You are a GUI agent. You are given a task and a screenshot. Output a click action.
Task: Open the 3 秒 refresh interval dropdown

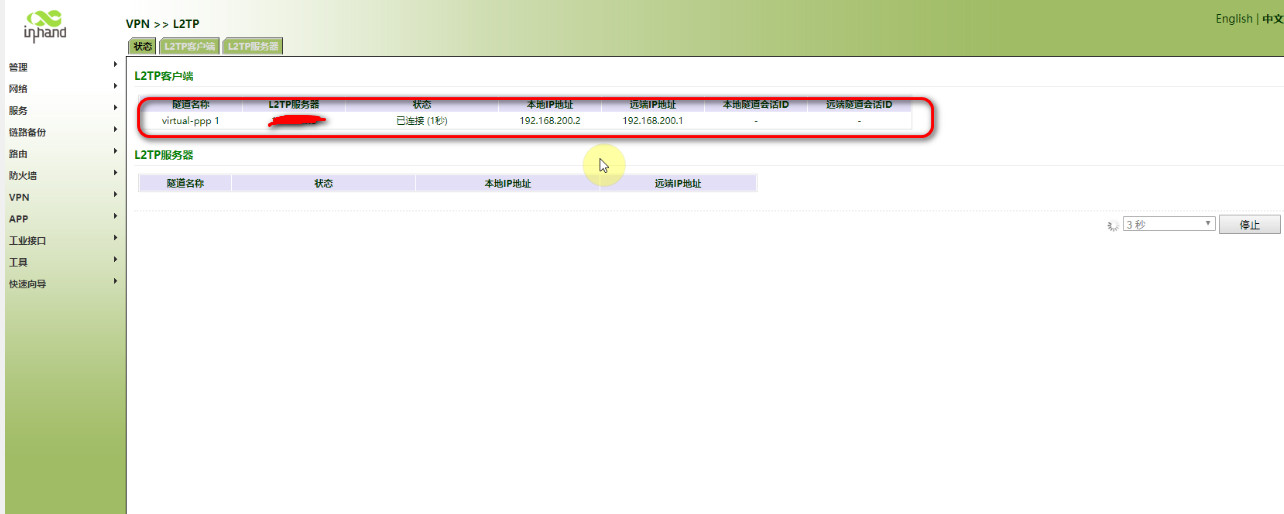(x=1169, y=225)
